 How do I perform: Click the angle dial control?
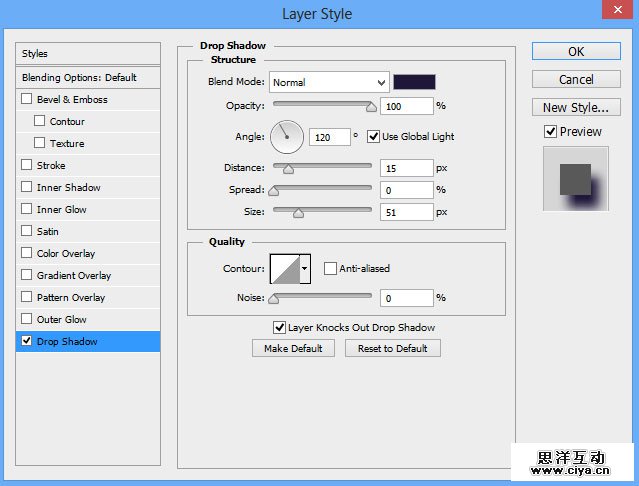point(287,136)
